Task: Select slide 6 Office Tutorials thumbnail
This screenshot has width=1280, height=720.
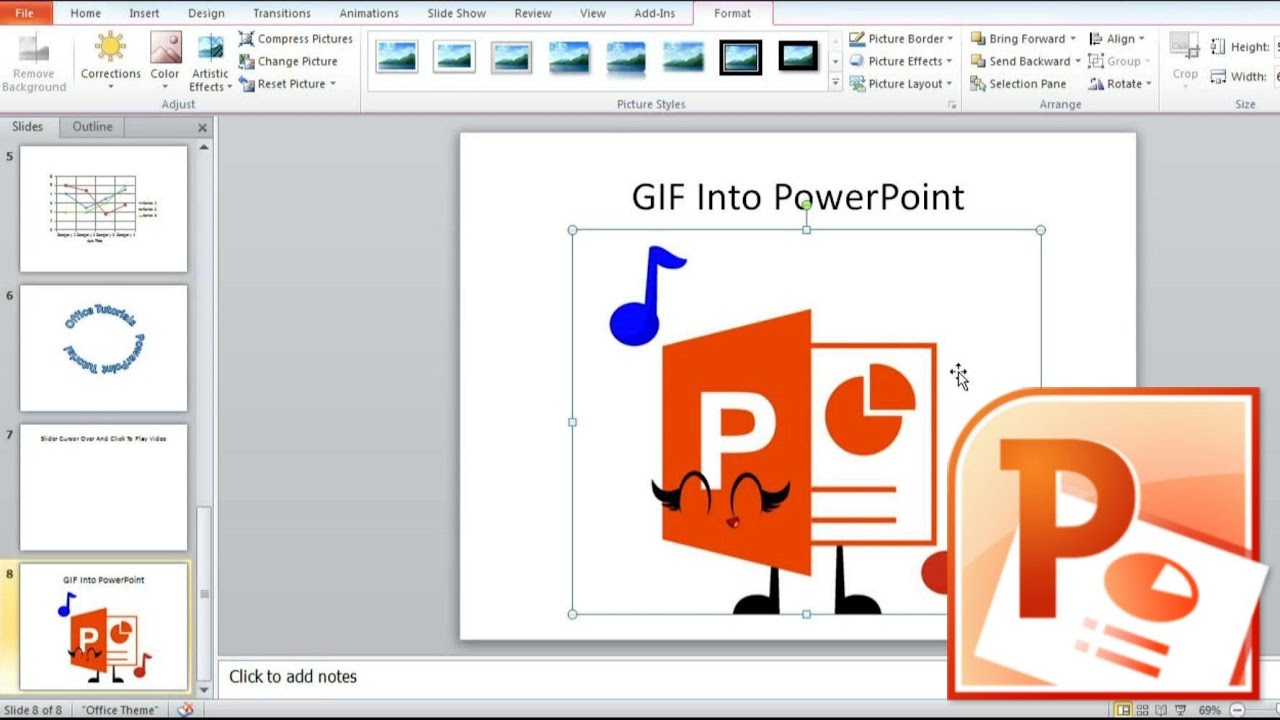Action: coord(104,347)
